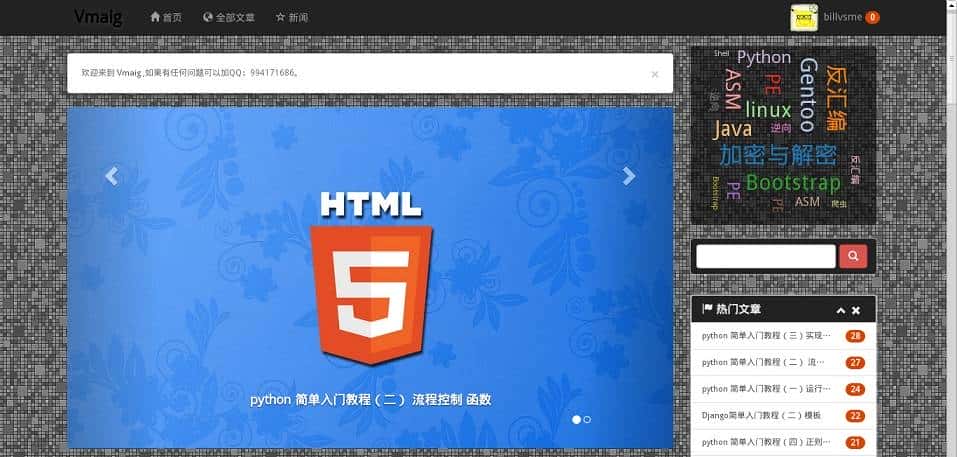Click the magnifier search button
This screenshot has width=957, height=457.
tap(852, 257)
